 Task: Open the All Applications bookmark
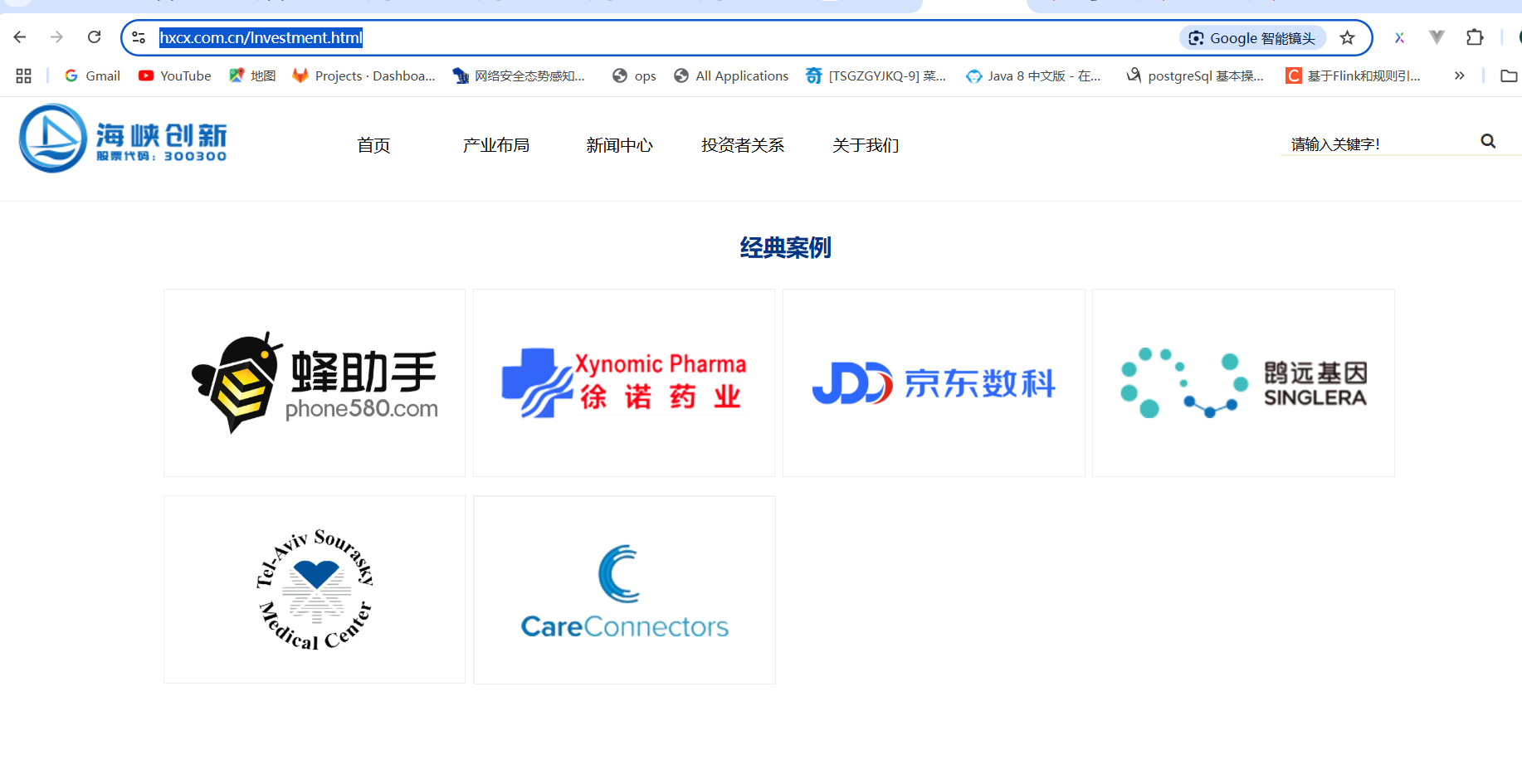pos(731,75)
